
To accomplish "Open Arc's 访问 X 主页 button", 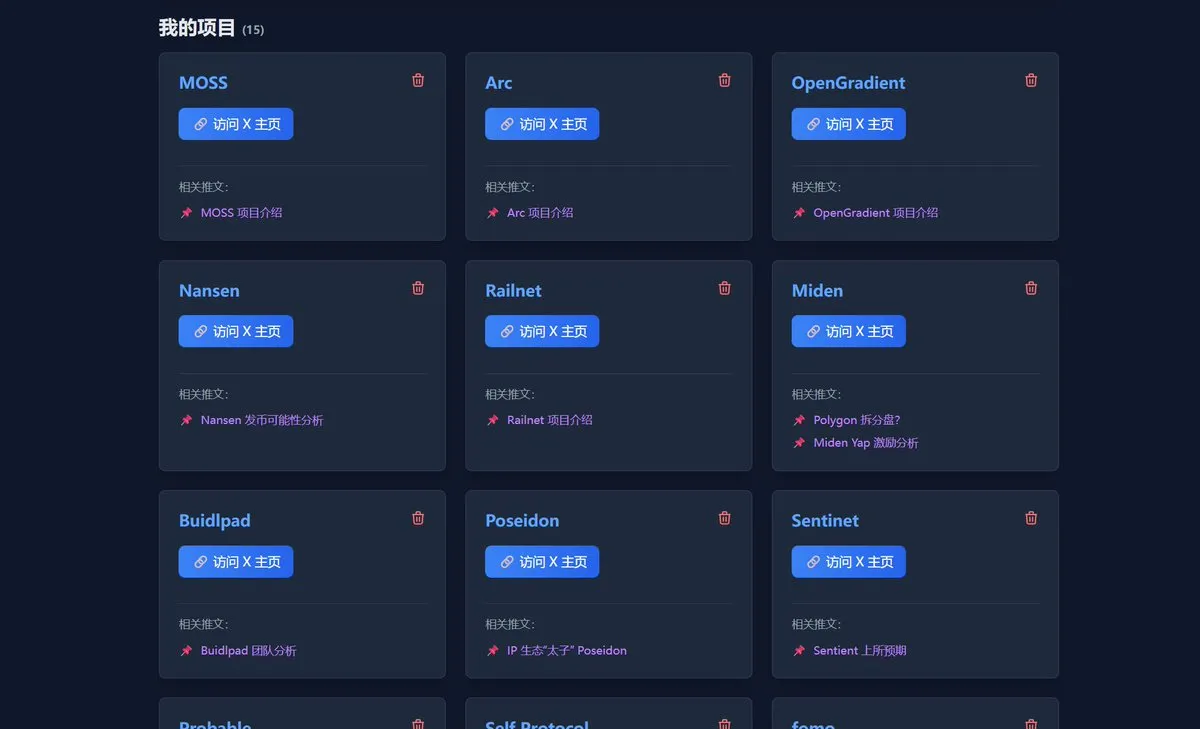I will point(542,124).
